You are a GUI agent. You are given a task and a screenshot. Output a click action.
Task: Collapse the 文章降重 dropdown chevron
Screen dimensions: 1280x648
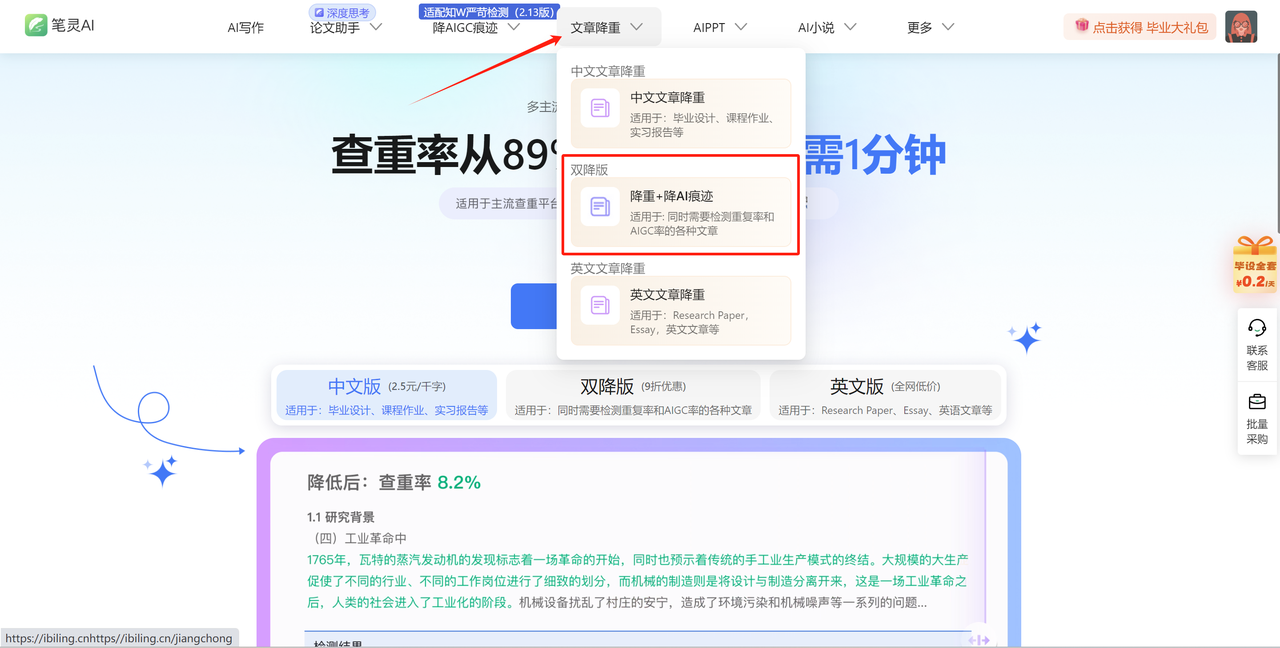(x=636, y=27)
